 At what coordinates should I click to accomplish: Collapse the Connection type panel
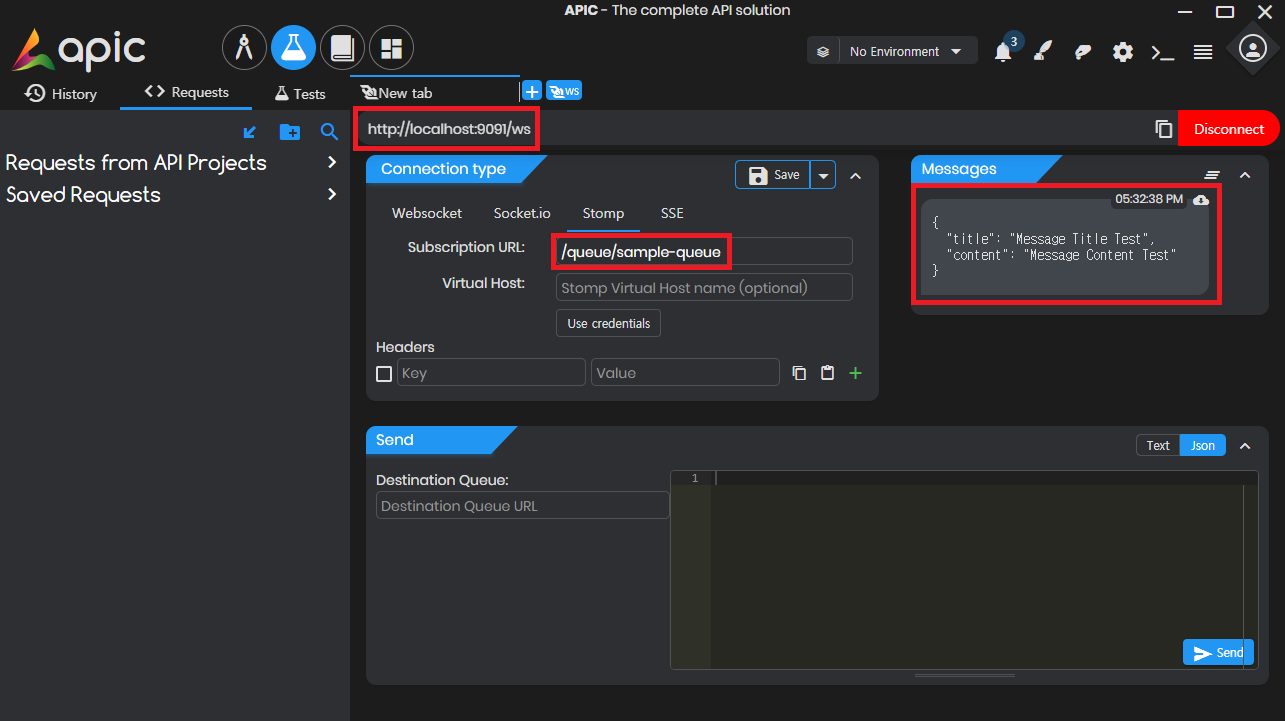click(855, 175)
